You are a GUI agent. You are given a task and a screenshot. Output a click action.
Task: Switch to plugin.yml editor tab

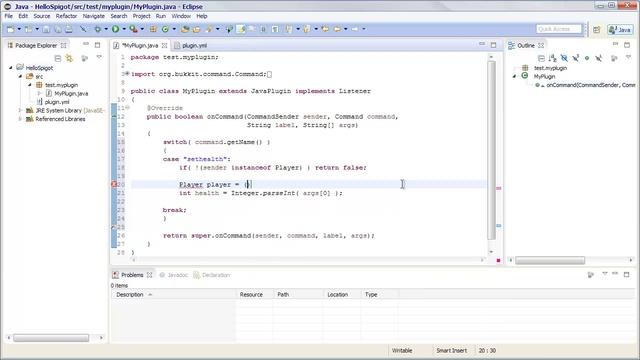click(x=191, y=45)
